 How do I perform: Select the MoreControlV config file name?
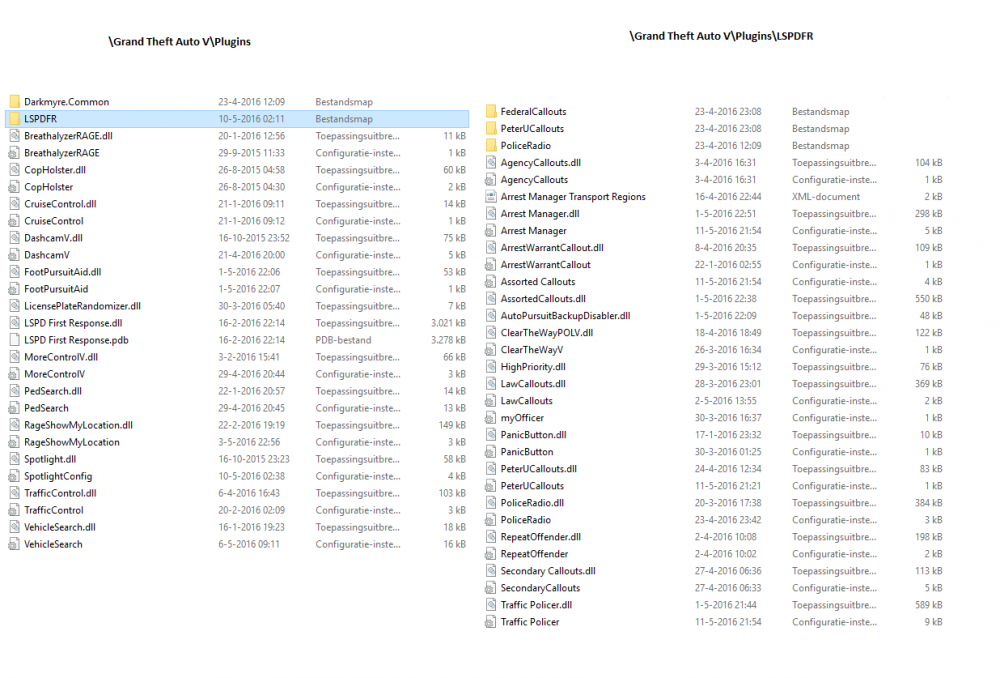[55, 374]
